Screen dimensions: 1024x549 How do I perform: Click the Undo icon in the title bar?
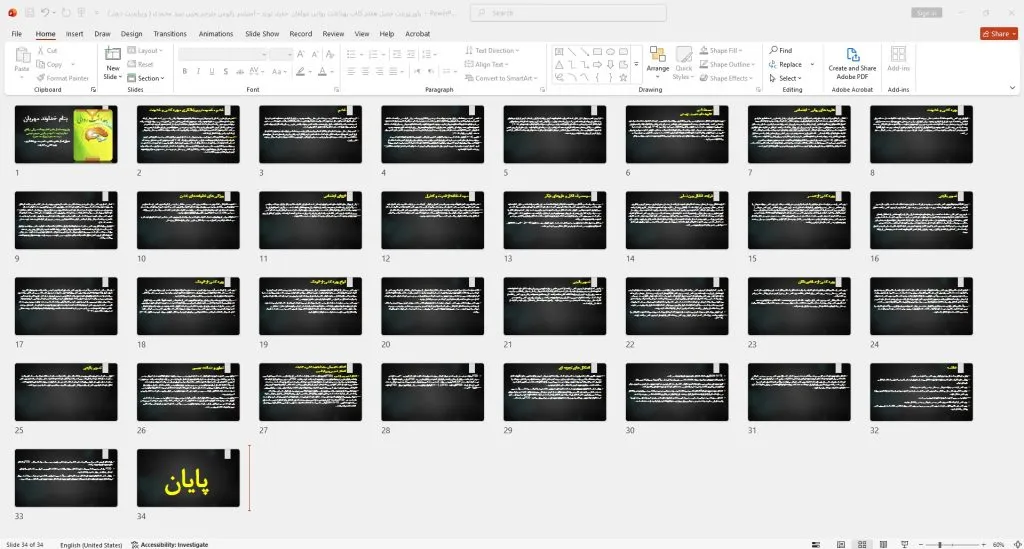point(45,12)
